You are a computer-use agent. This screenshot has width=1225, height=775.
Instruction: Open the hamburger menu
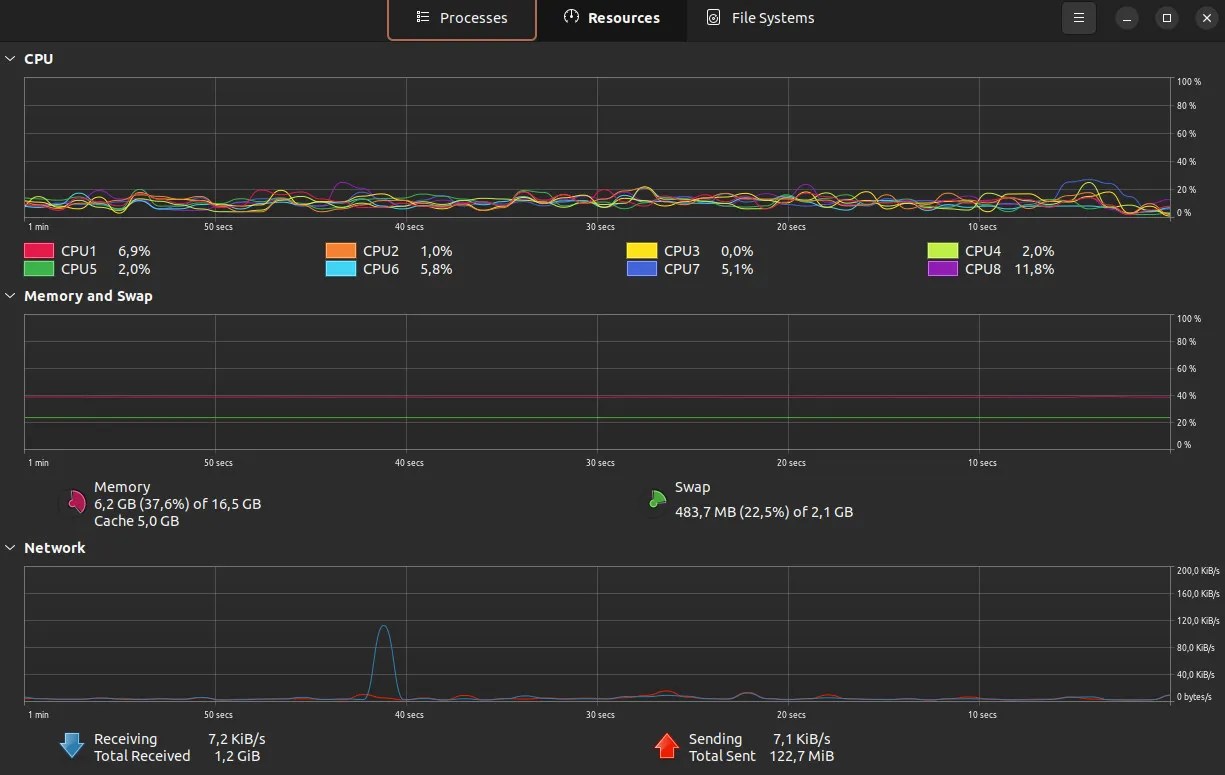(x=1078, y=17)
